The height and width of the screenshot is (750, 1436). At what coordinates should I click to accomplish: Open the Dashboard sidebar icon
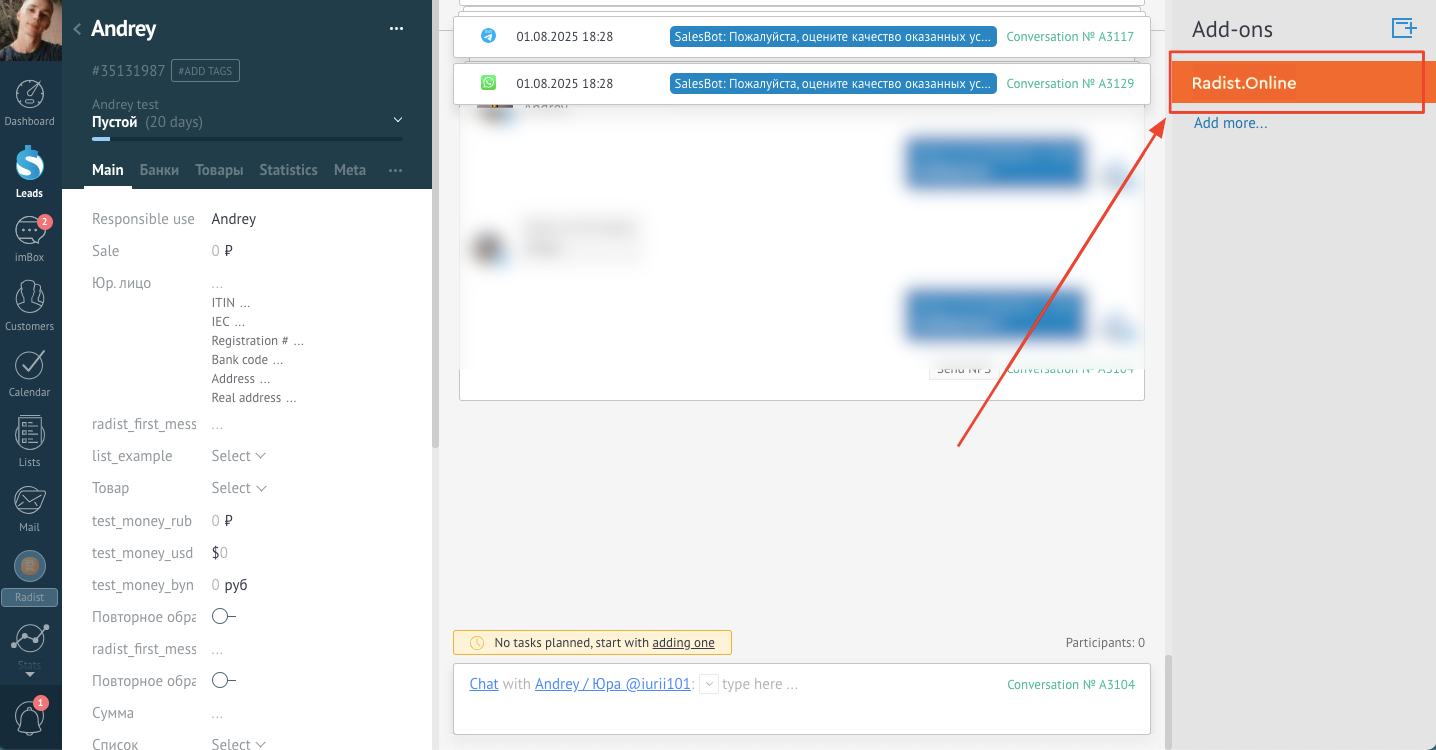click(x=29, y=102)
